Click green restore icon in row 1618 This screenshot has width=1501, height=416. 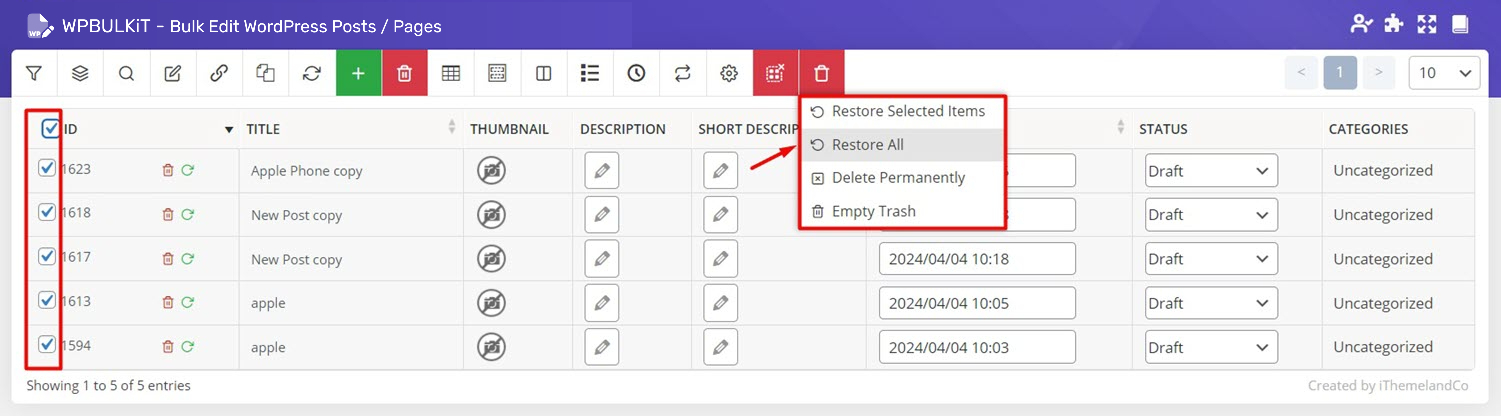(x=187, y=215)
